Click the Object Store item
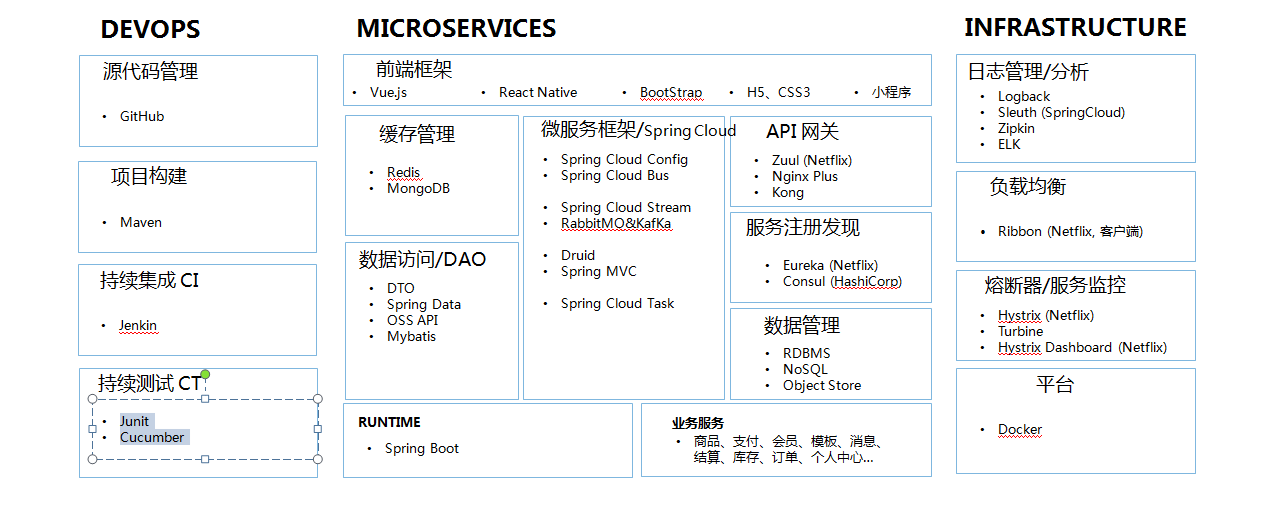Screen dimensions: 1275x512 pyautogui.click(x=822, y=385)
